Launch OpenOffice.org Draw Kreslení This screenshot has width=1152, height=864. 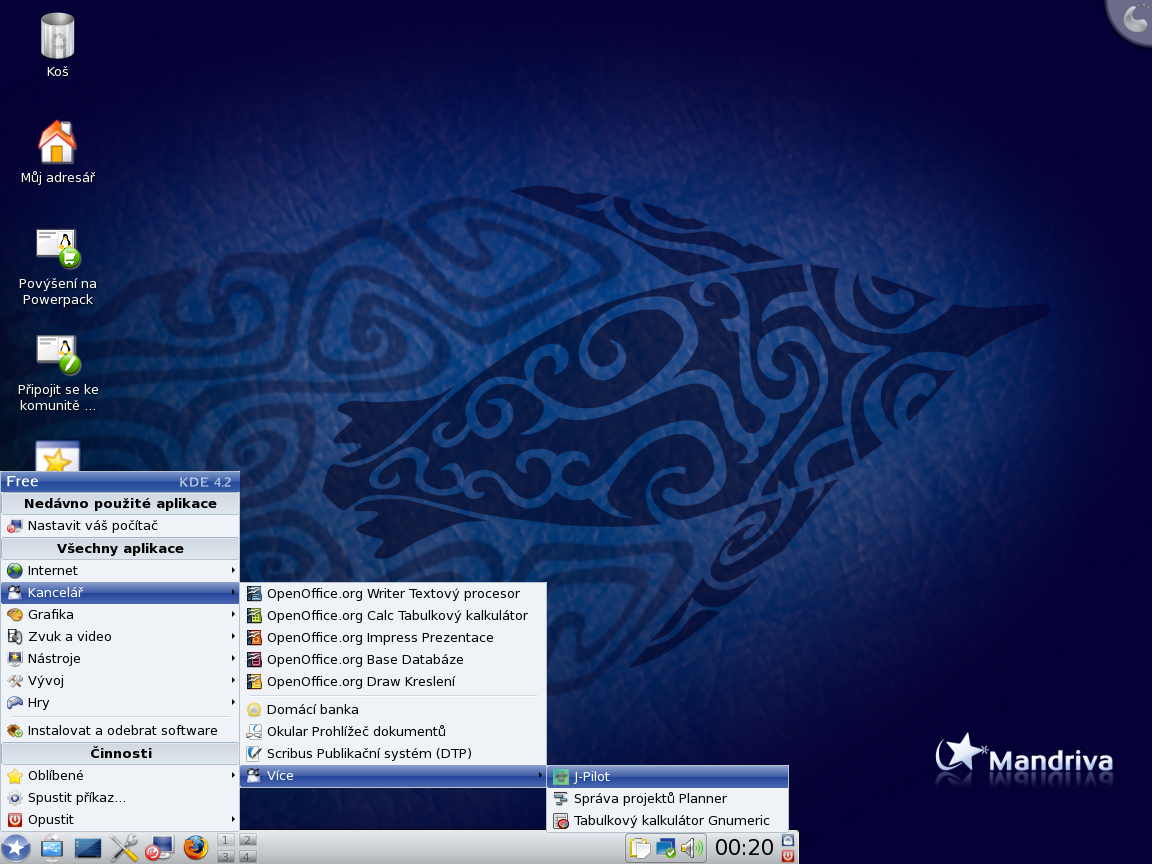click(394, 681)
